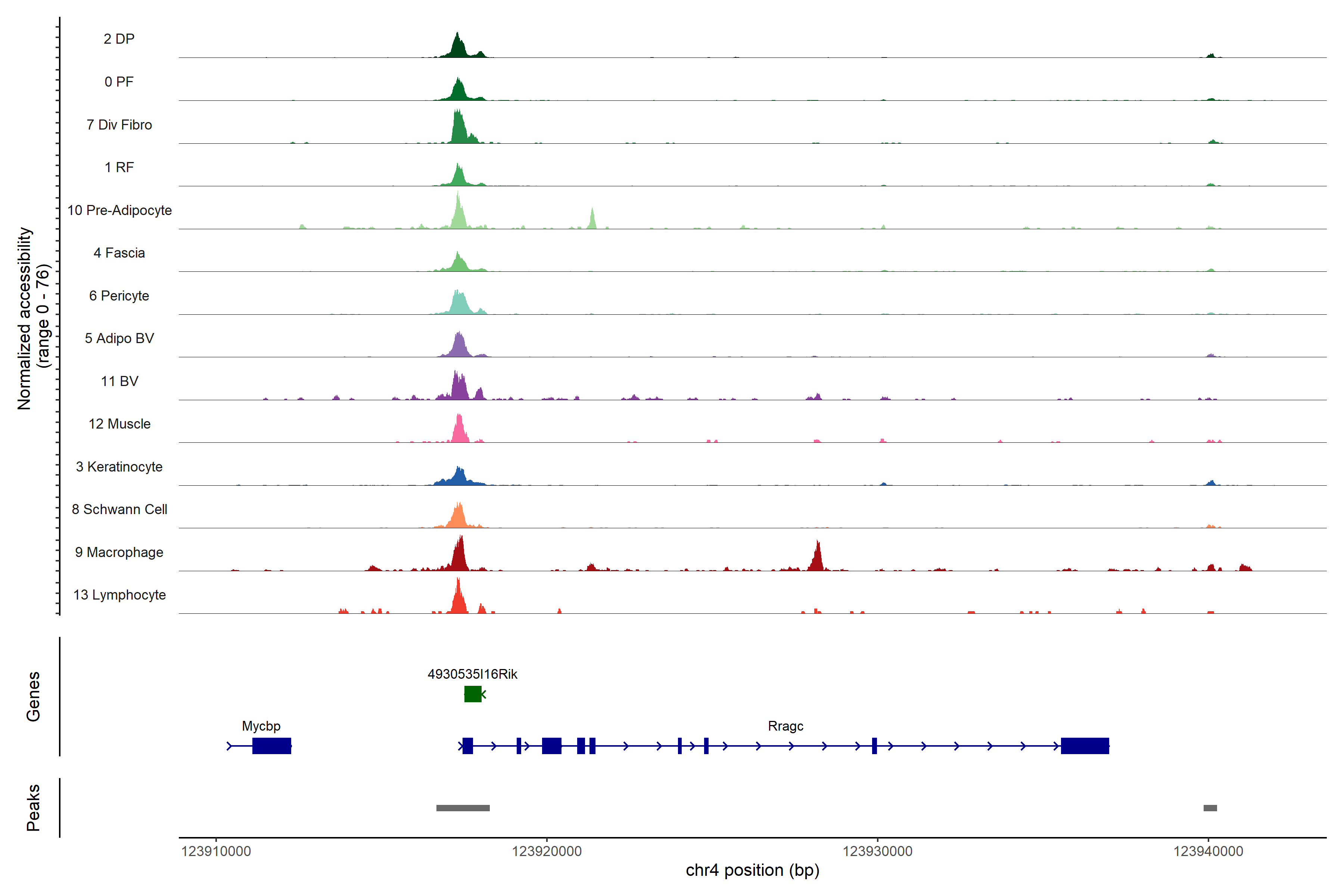This screenshot has height=896, width=1344.
Task: Click the Mycbp gene exon block
Action: click(x=271, y=746)
